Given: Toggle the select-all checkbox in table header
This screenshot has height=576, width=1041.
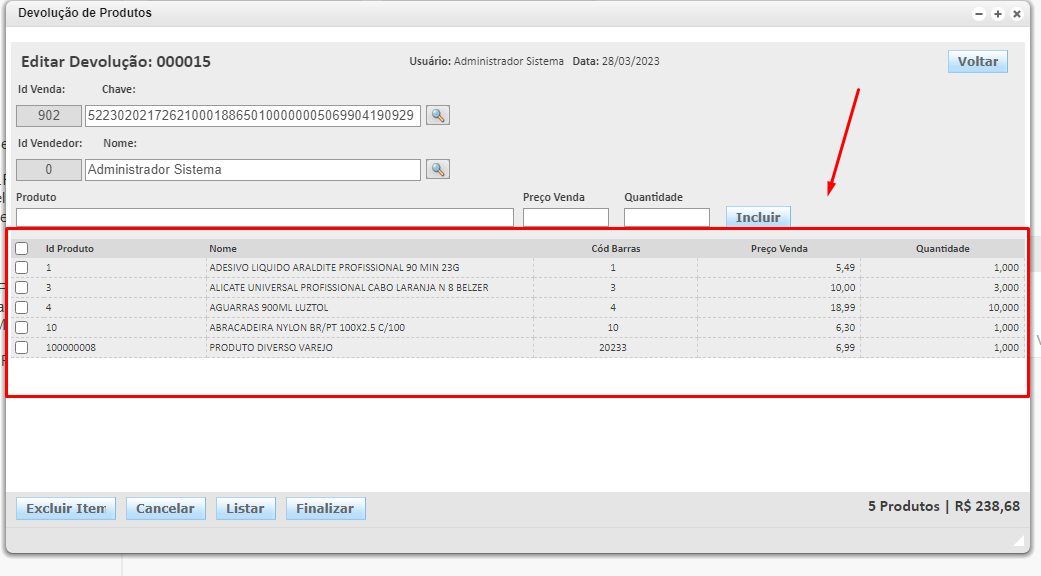Looking at the screenshot, I should 22,249.
